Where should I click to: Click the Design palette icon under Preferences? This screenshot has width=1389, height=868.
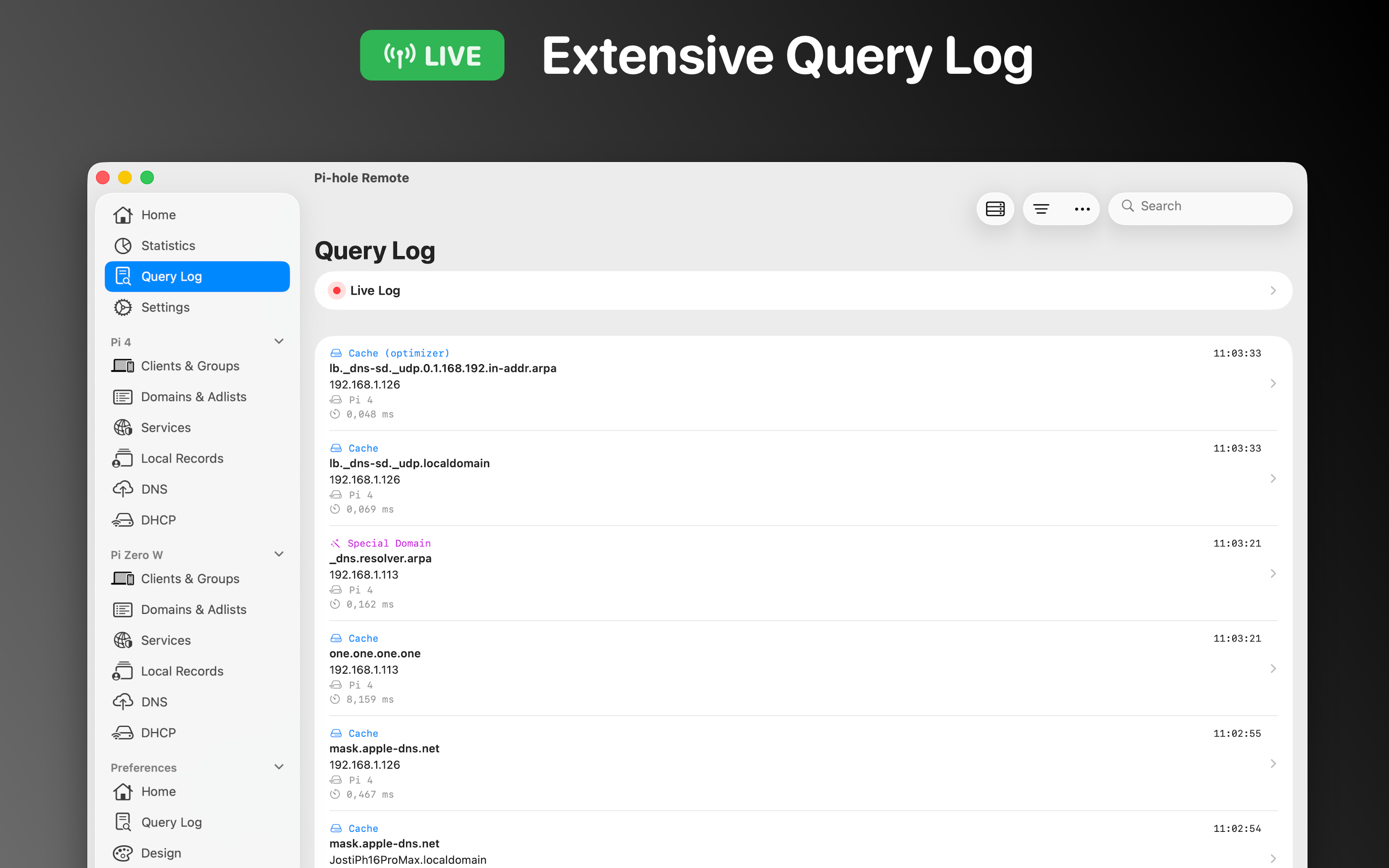tap(123, 853)
